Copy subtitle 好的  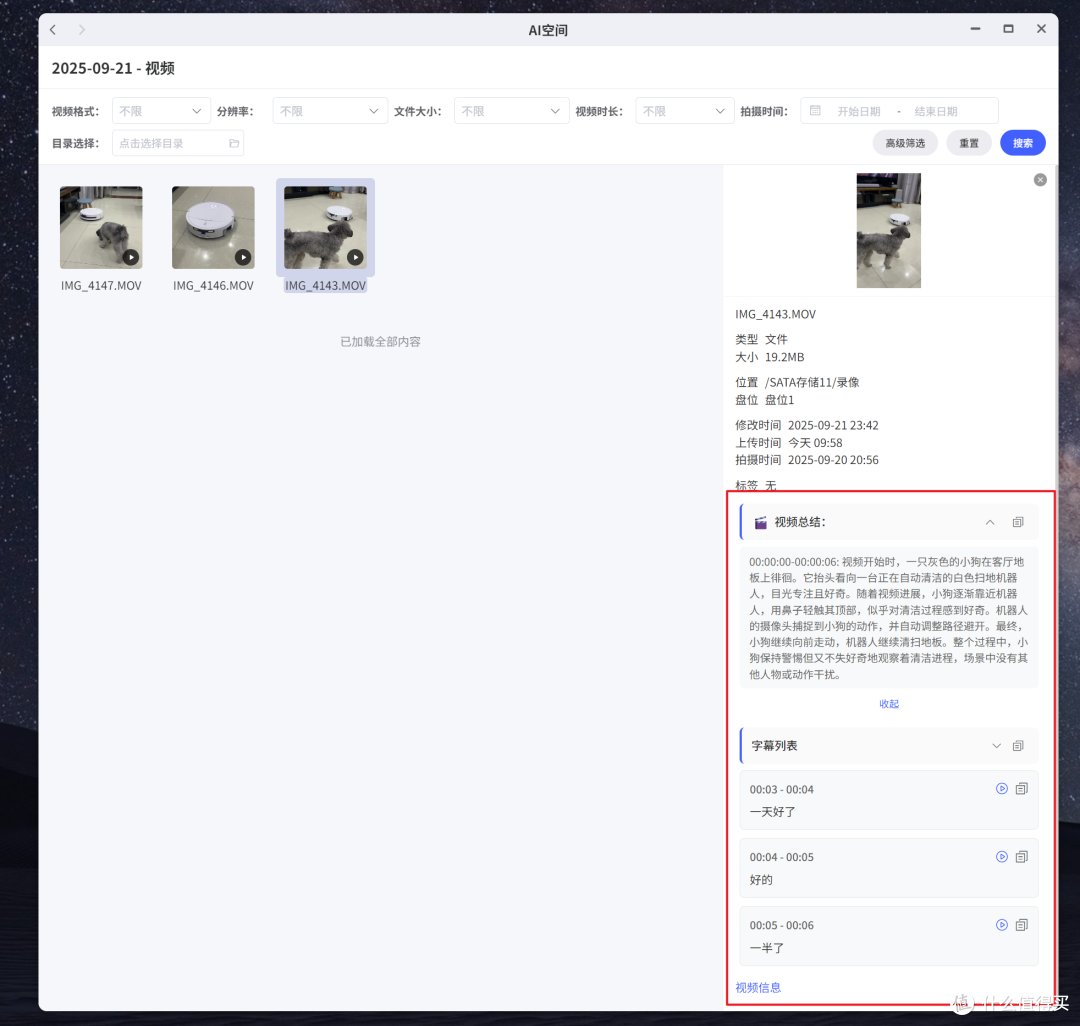pos(1022,857)
